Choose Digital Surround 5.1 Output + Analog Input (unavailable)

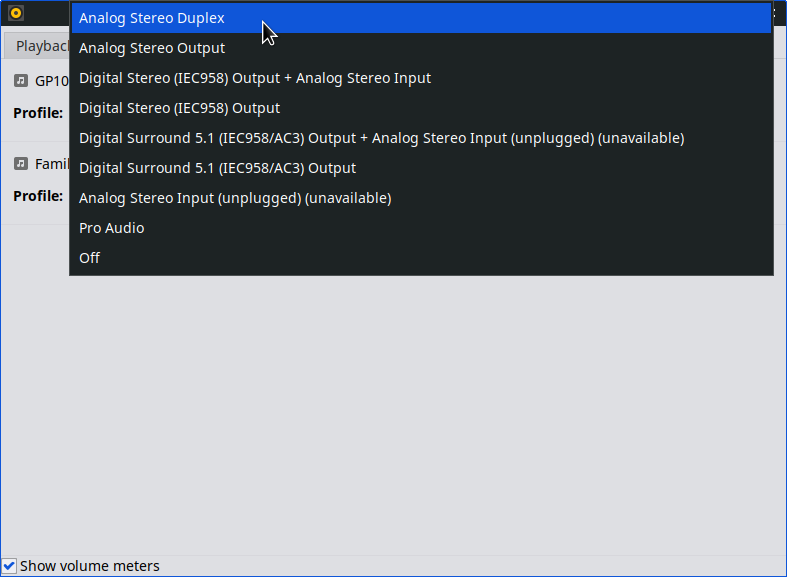pyautogui.click(x=381, y=138)
